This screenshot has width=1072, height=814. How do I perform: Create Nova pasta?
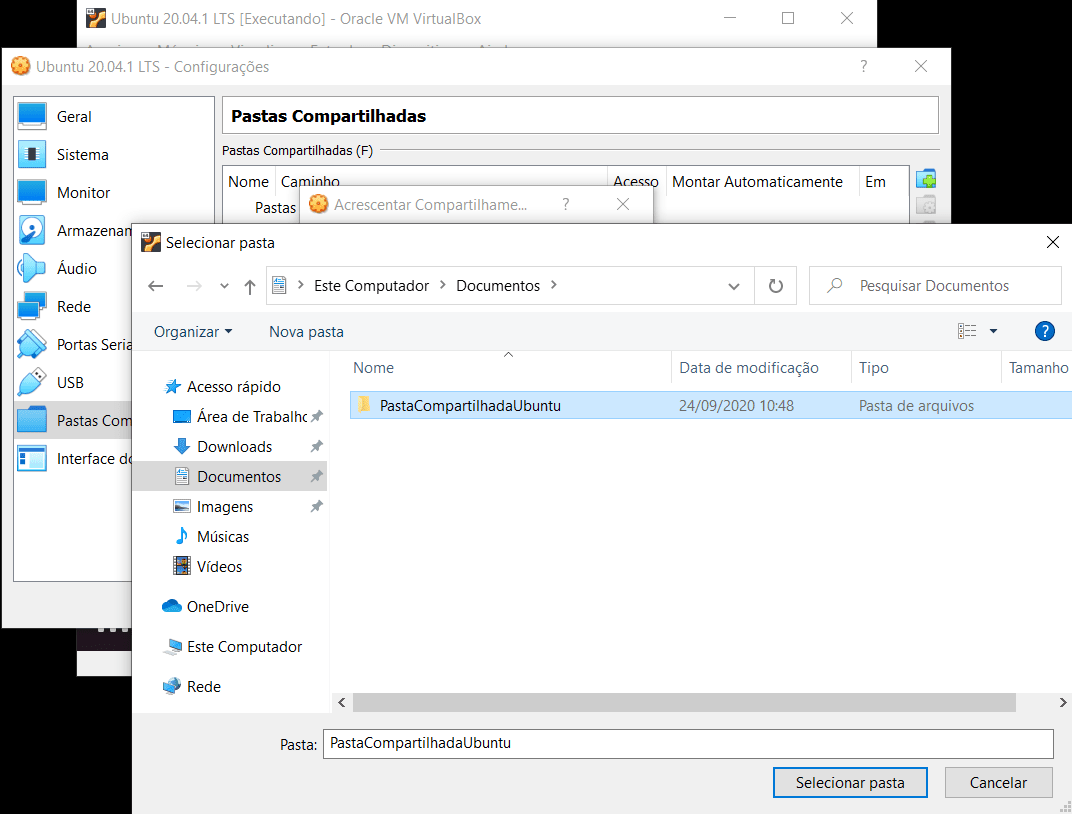[306, 332]
